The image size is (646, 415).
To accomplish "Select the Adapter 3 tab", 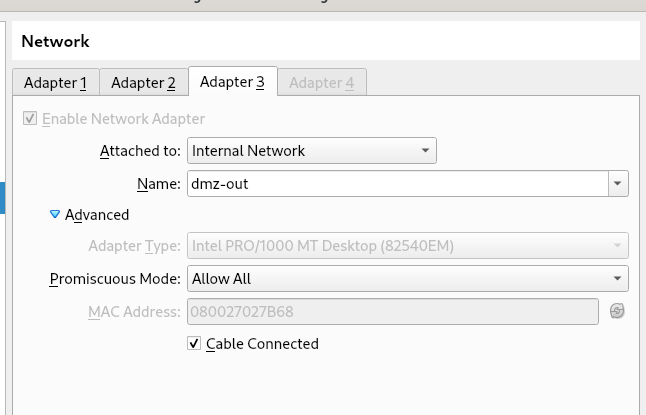I will coord(232,82).
